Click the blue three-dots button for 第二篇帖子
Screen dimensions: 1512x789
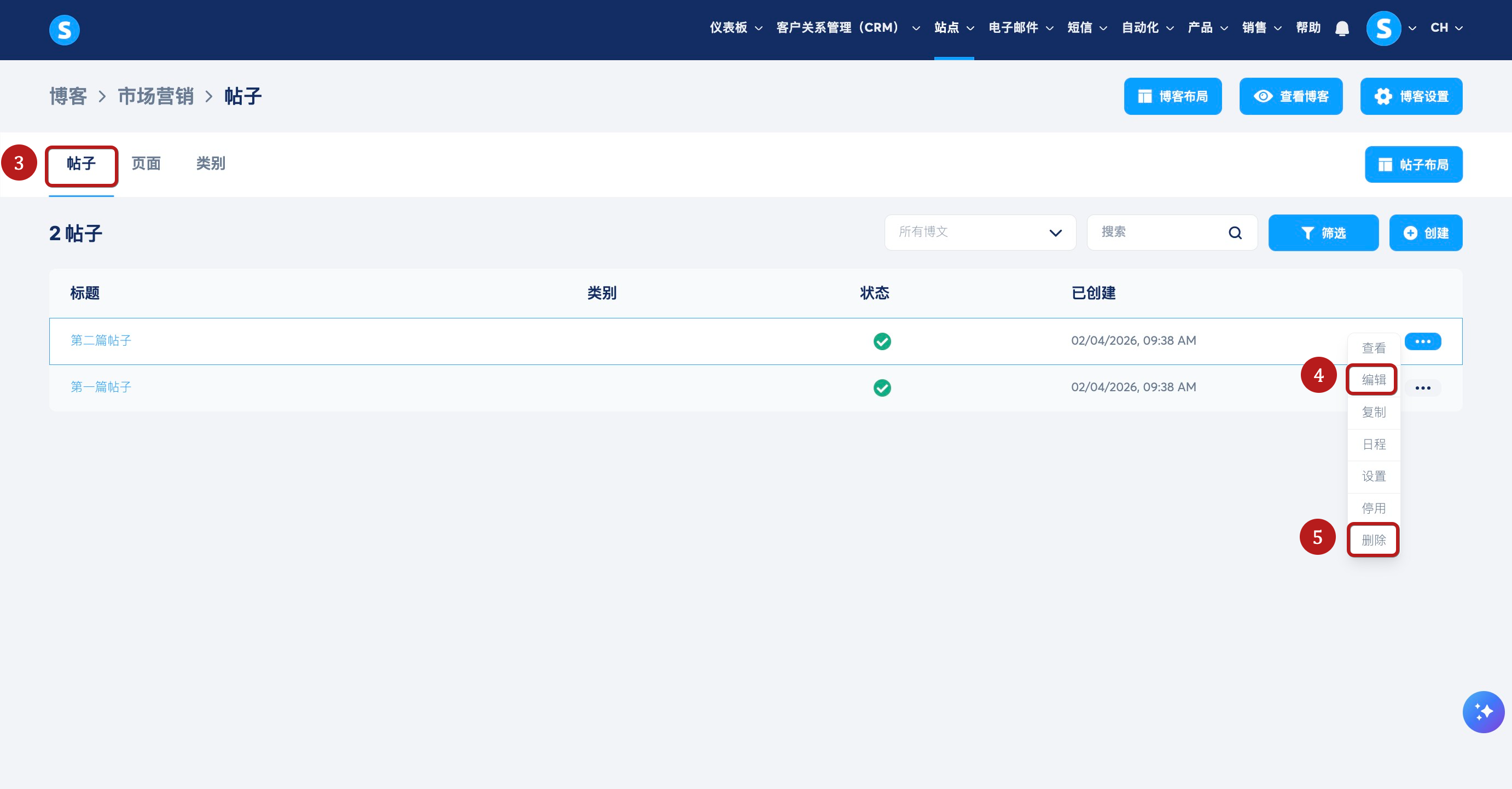(x=1422, y=341)
